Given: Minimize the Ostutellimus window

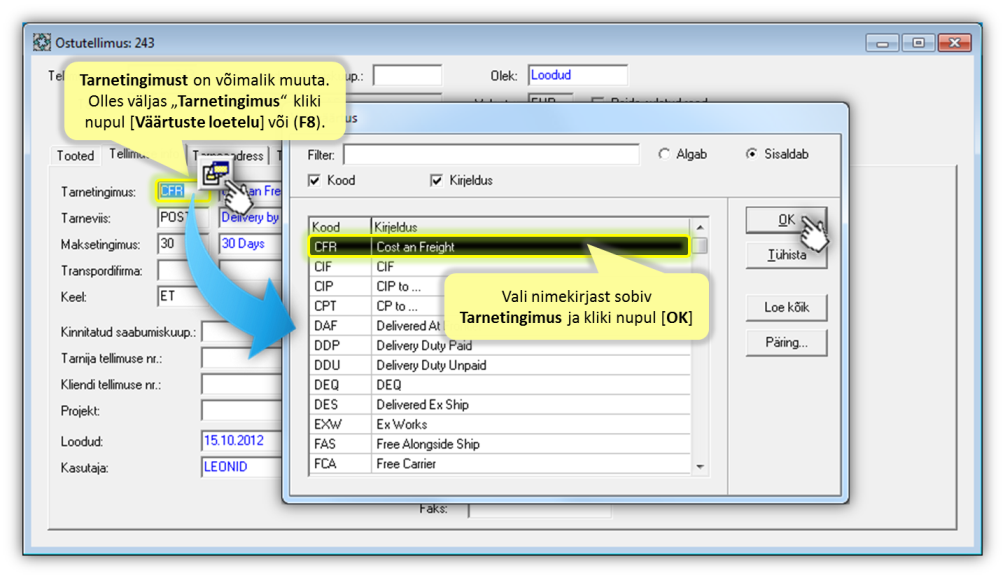Looking at the screenshot, I should (x=882, y=43).
